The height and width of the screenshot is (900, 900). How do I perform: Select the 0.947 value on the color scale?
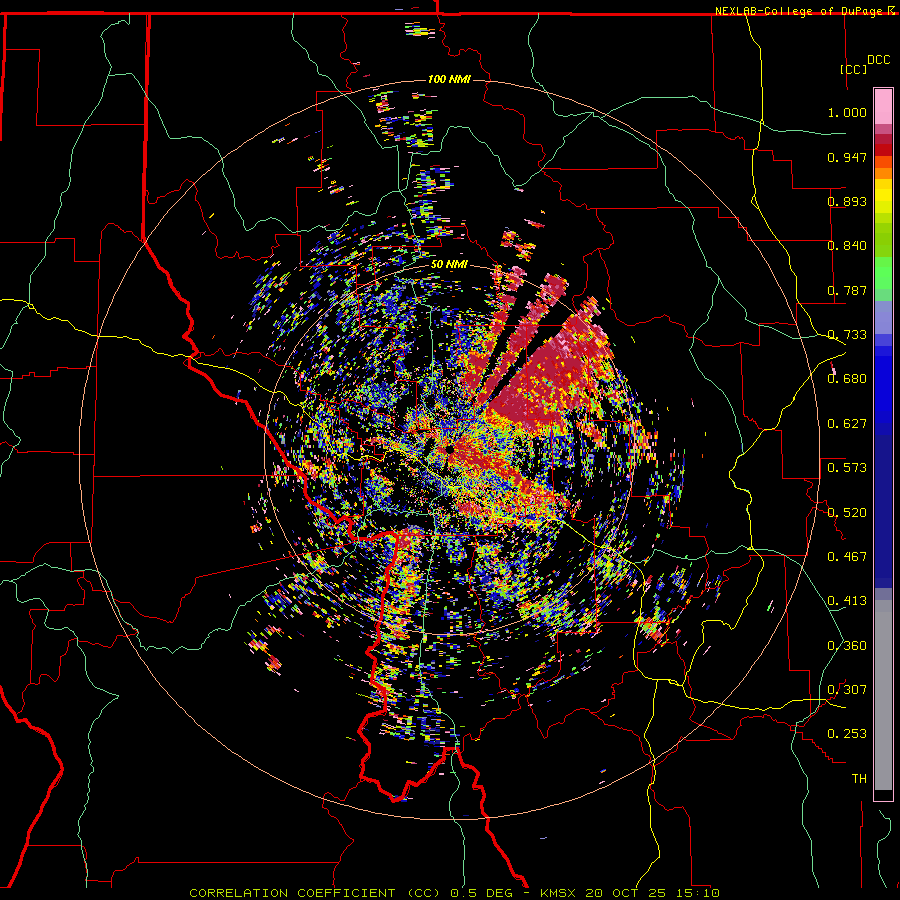[847, 157]
